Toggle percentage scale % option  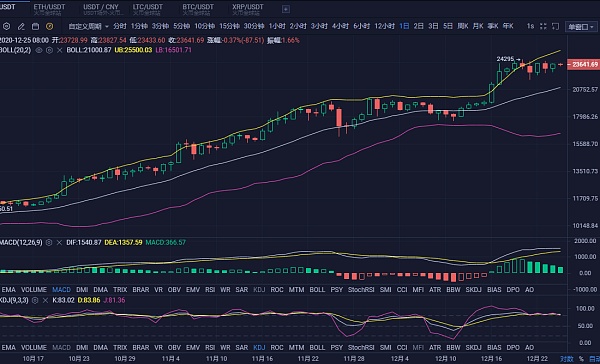(581, 359)
